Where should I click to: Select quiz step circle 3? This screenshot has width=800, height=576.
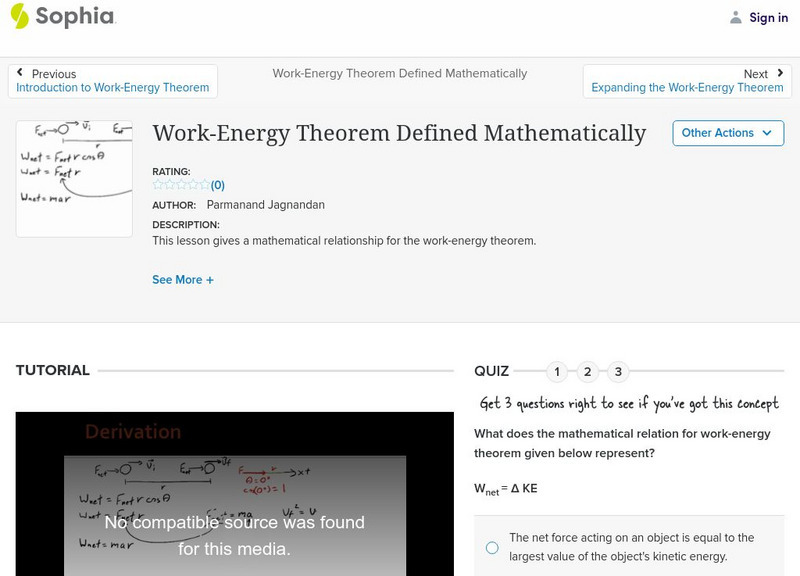coord(619,371)
